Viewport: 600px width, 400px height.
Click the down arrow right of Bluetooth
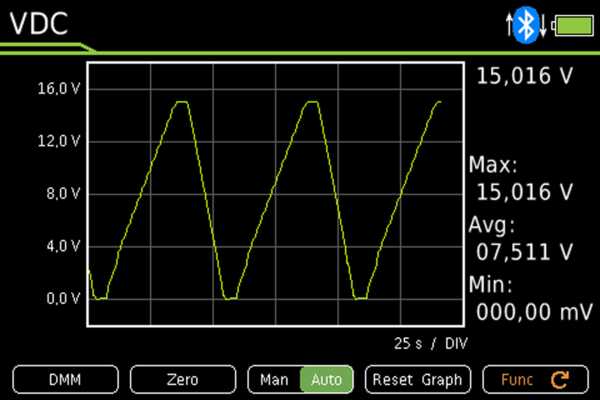(x=541, y=28)
